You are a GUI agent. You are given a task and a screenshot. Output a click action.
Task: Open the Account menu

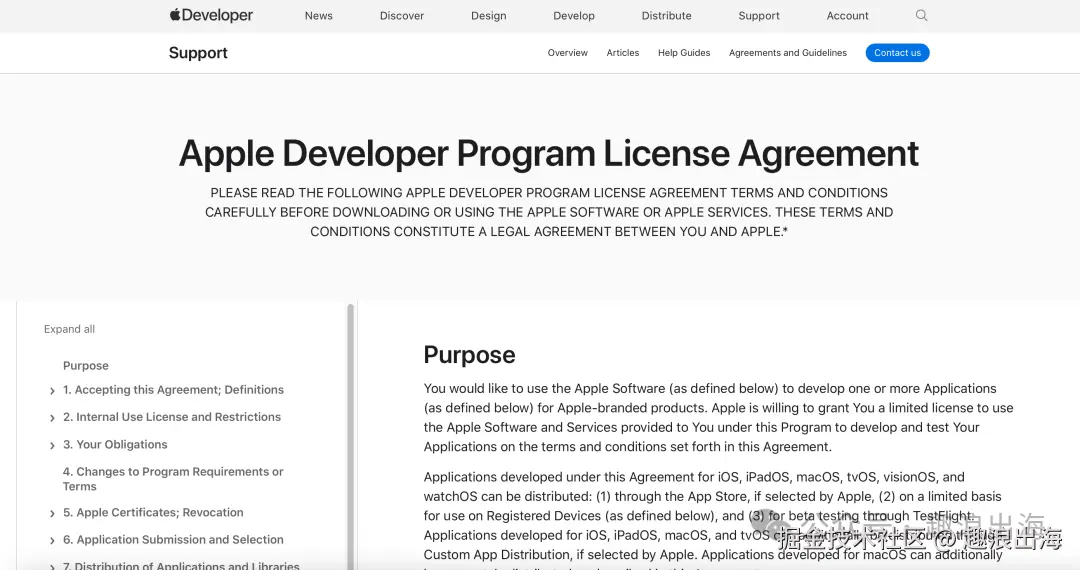[847, 16]
